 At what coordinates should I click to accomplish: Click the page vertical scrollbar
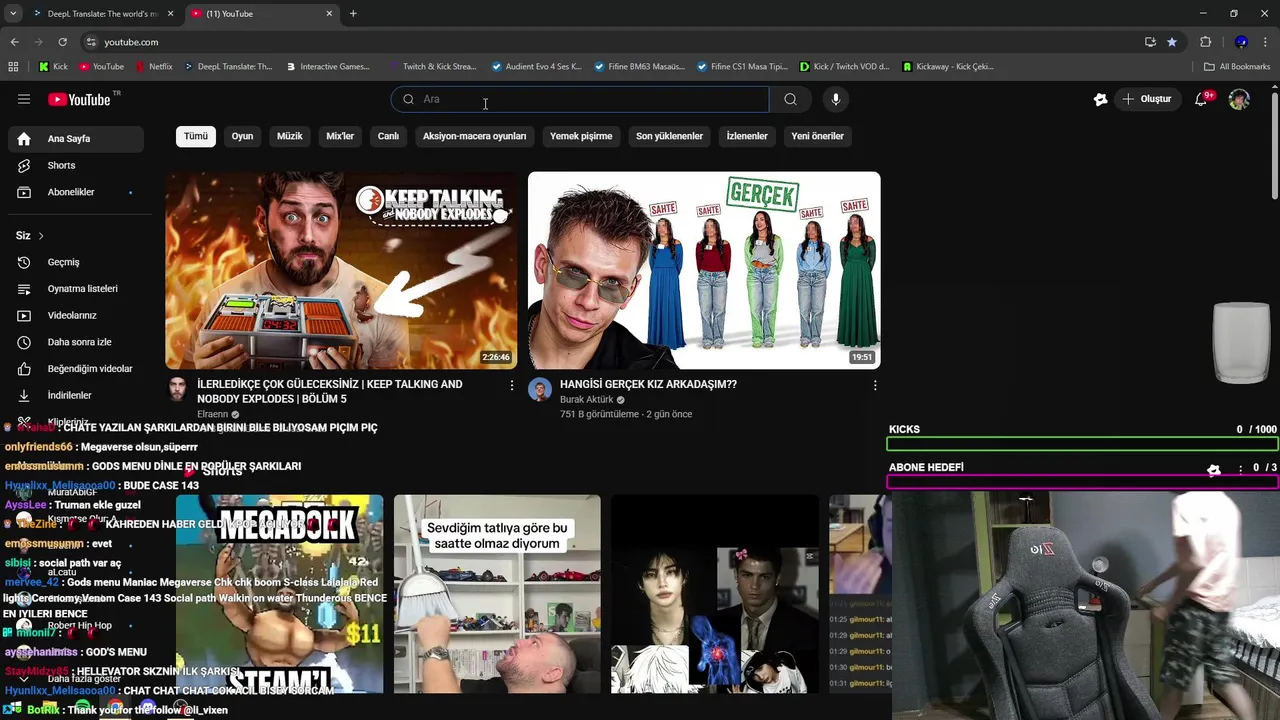coord(1274,146)
